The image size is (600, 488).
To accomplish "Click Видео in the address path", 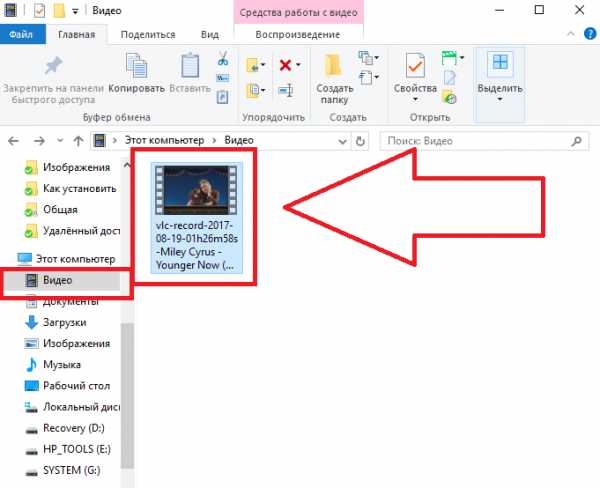I will click(239, 140).
